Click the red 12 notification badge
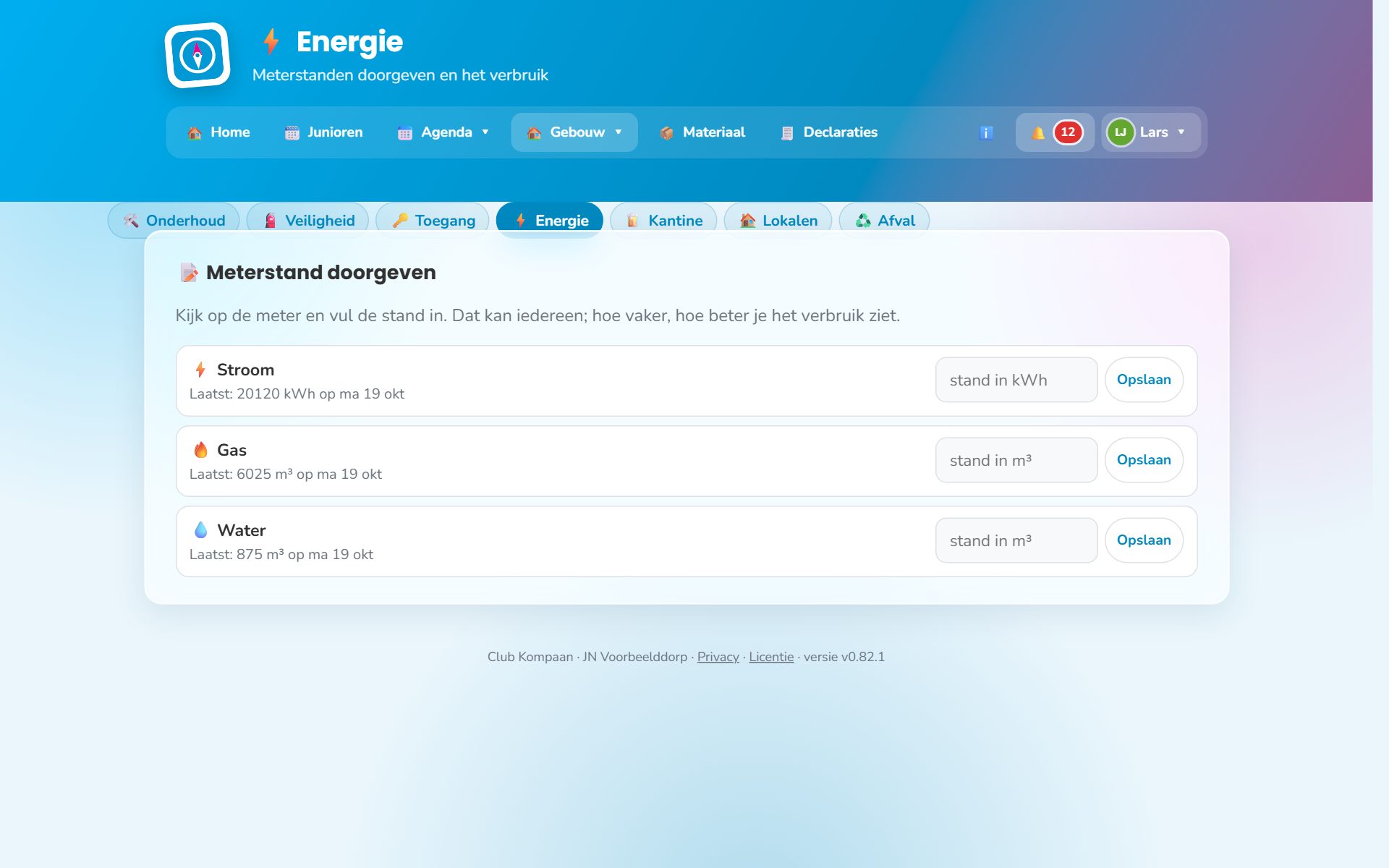1389x868 pixels. pos(1068,132)
